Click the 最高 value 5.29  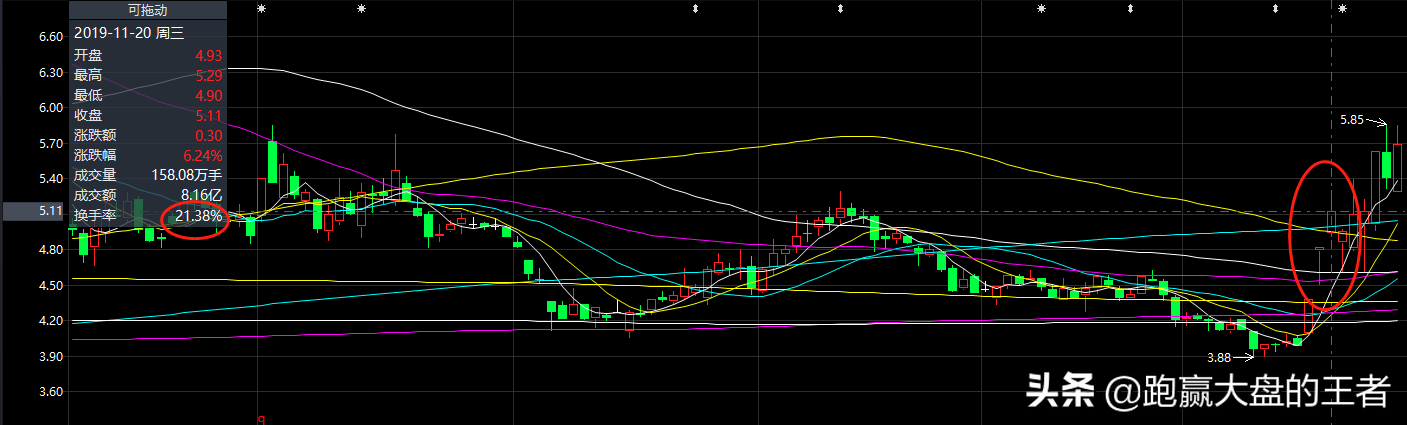click(x=208, y=76)
